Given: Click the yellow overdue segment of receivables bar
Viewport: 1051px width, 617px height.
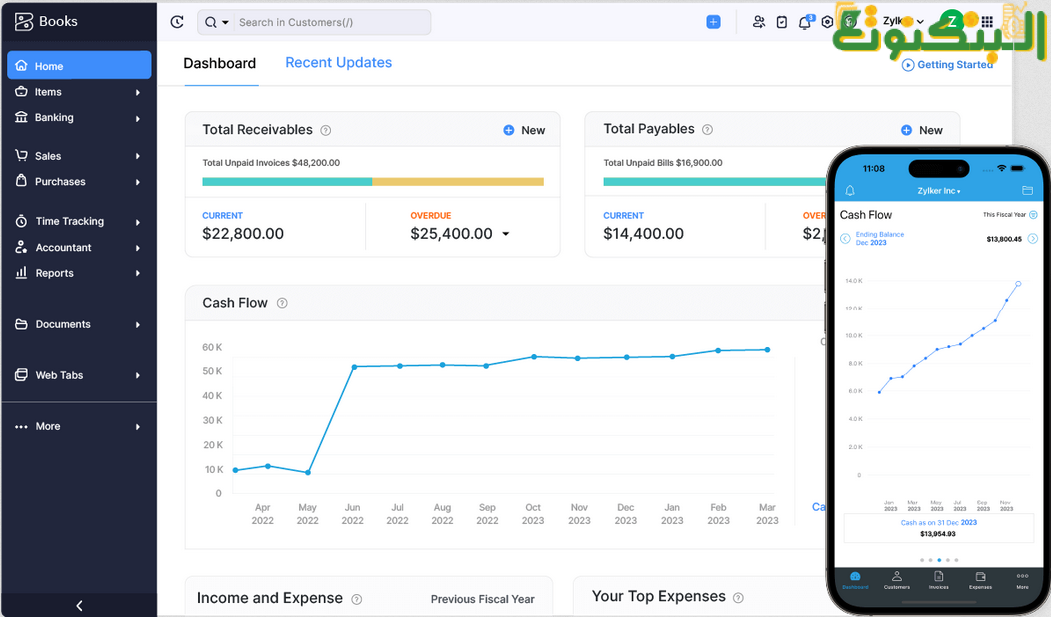Looking at the screenshot, I should (458, 182).
